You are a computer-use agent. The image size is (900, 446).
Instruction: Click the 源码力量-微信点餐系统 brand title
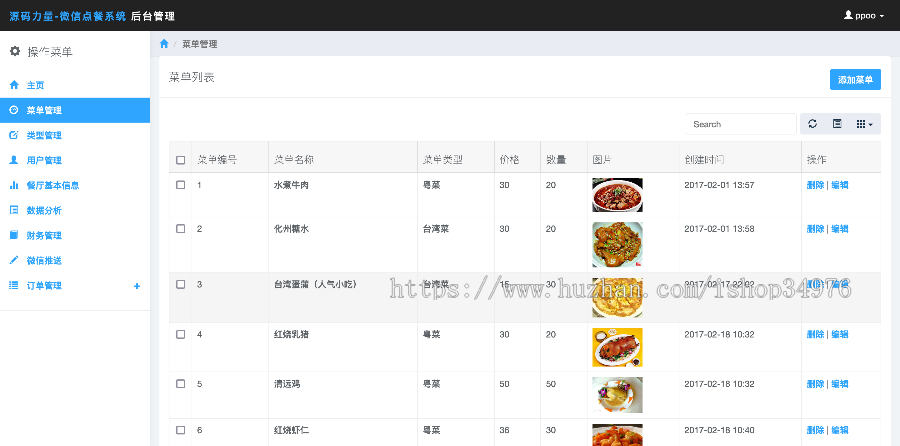(68, 16)
